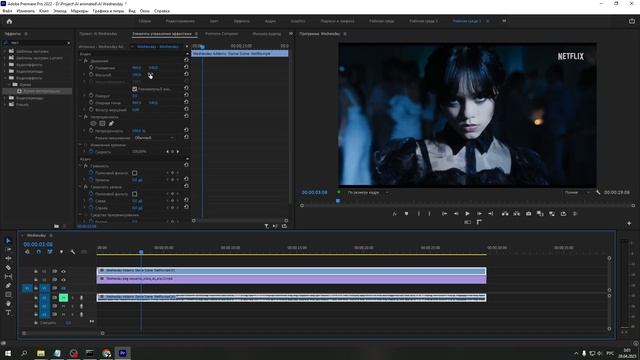Toggle timeline snapping magnet icon
640x360 pixels.
pos(39,252)
